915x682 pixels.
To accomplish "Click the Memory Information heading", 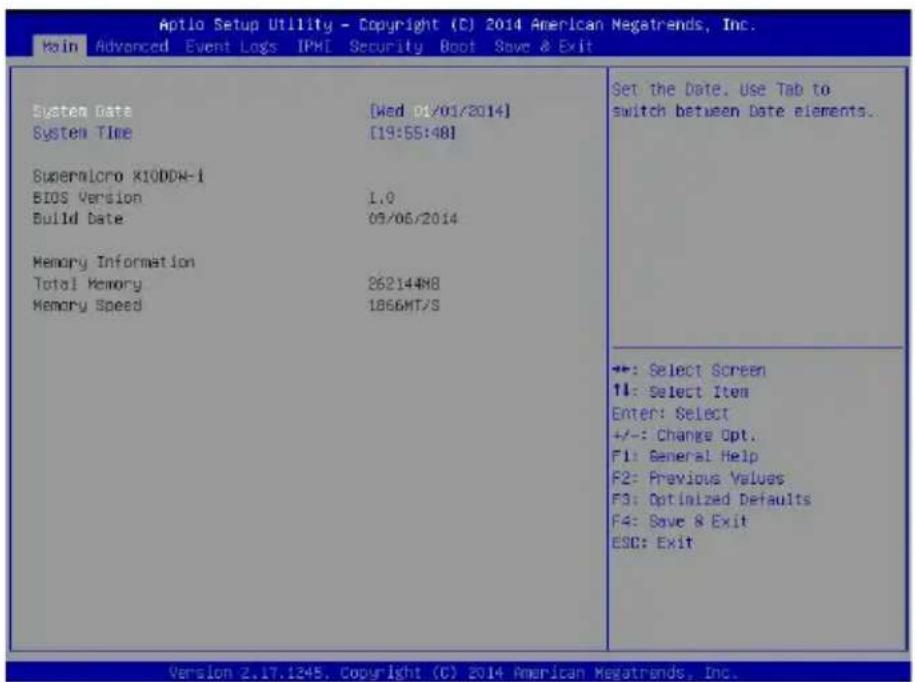I will pyautogui.click(x=114, y=262).
